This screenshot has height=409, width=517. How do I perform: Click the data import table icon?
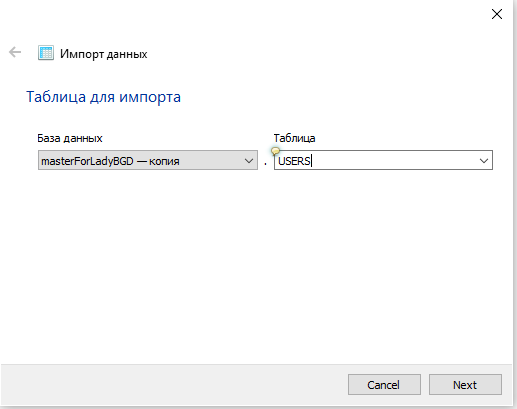click(x=46, y=53)
